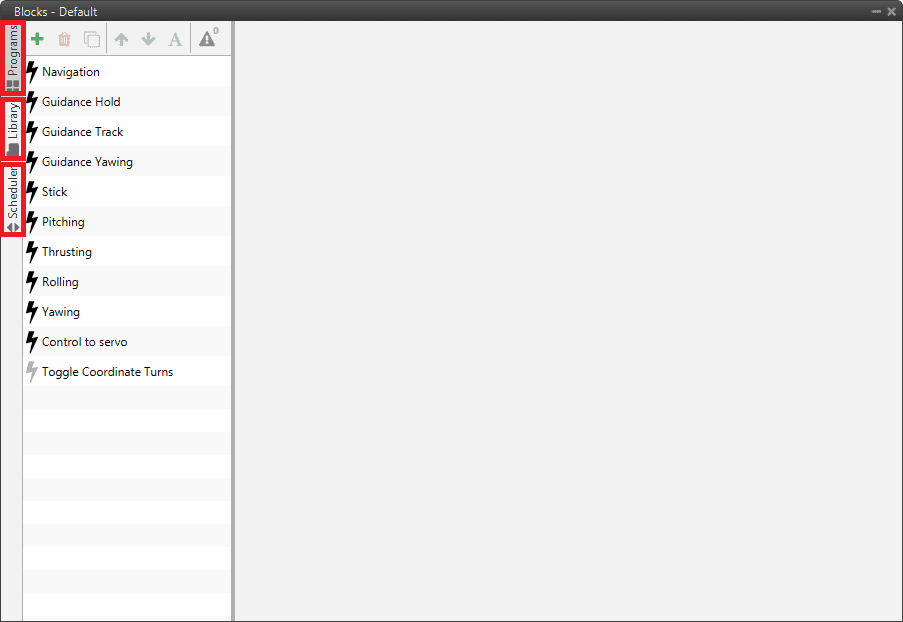903x622 pixels.
Task: Move program down with the down arrow
Action: [x=148, y=39]
